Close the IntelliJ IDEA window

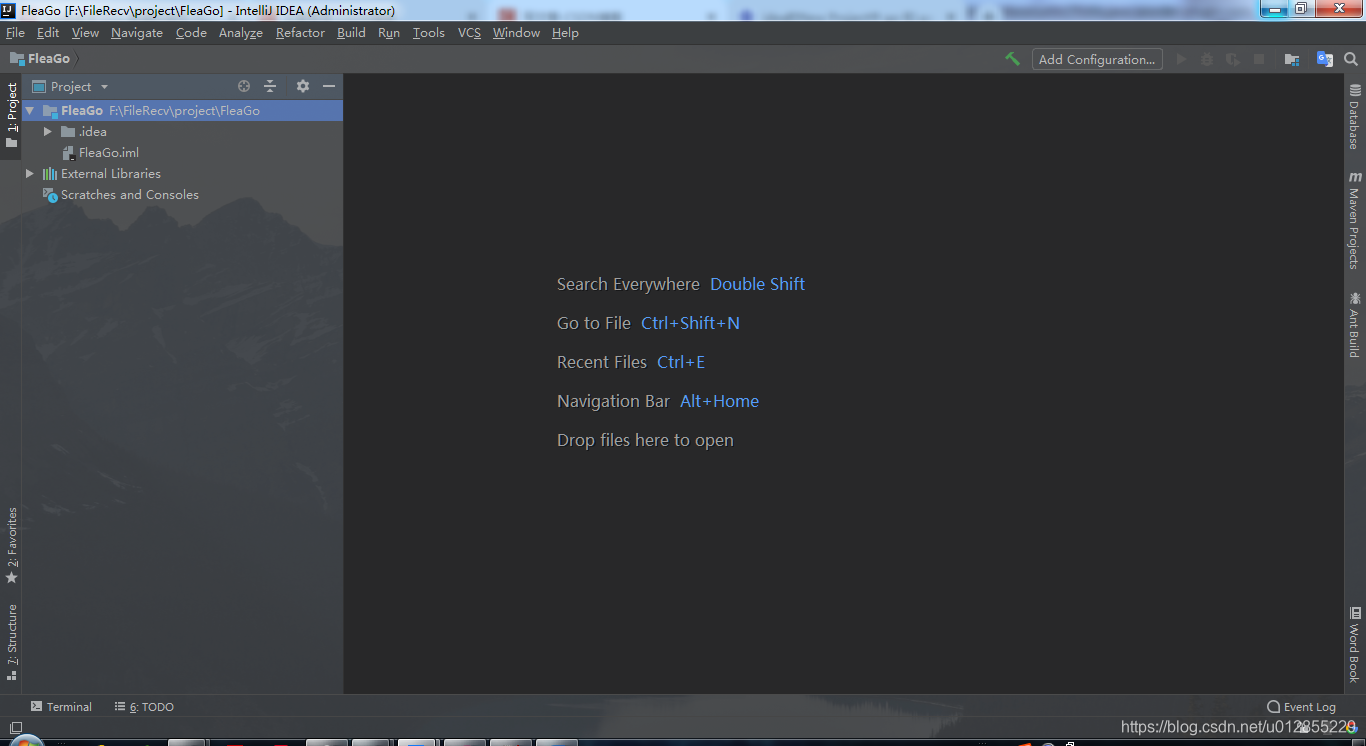point(1340,9)
